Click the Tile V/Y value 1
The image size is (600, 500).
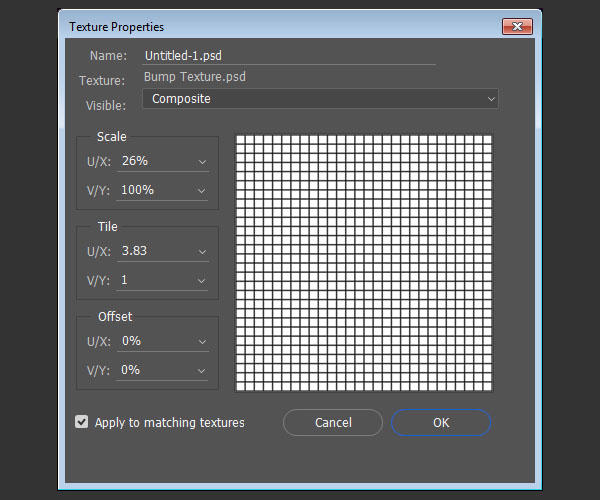(124, 280)
